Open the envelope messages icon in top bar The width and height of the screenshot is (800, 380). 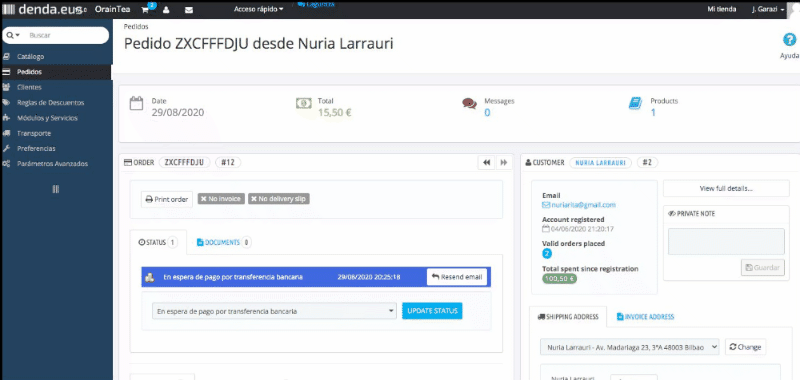point(189,10)
